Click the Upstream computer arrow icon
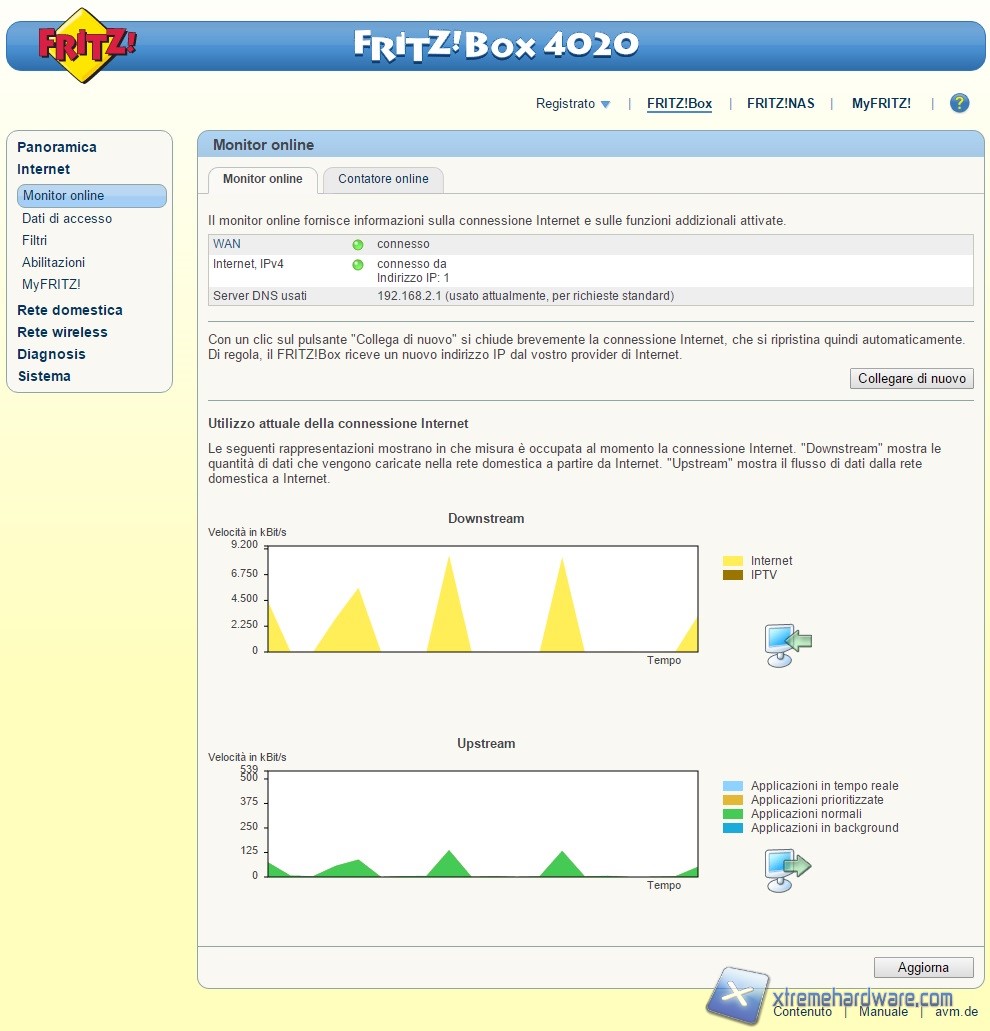 [x=787, y=869]
